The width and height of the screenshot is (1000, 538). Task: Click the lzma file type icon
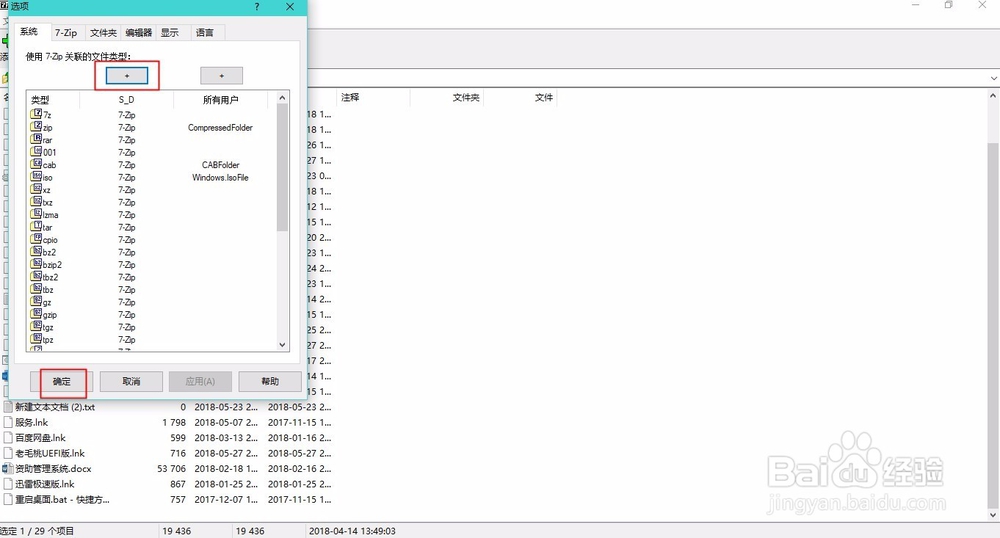pyautogui.click(x=36, y=214)
